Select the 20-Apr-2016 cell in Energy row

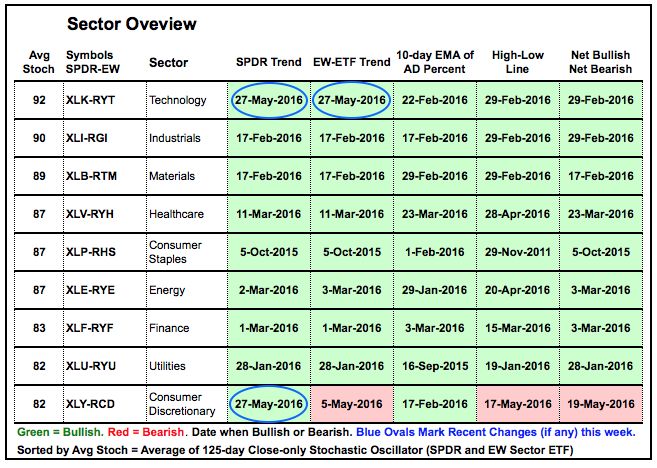click(x=517, y=290)
